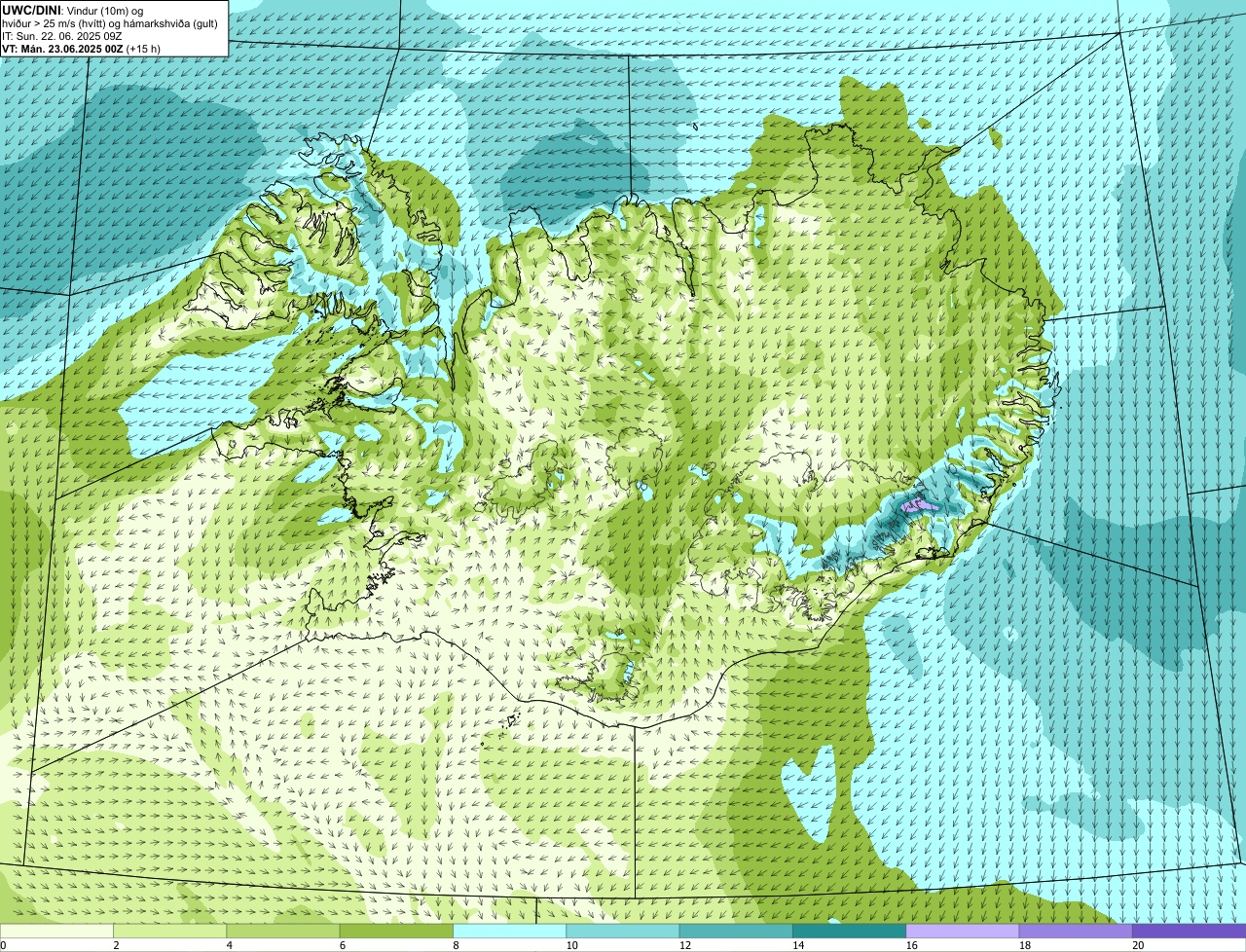This screenshot has width=1246, height=952.
Task: Click the light cyan 8–10 m/s legend swatch
Action: click(509, 931)
